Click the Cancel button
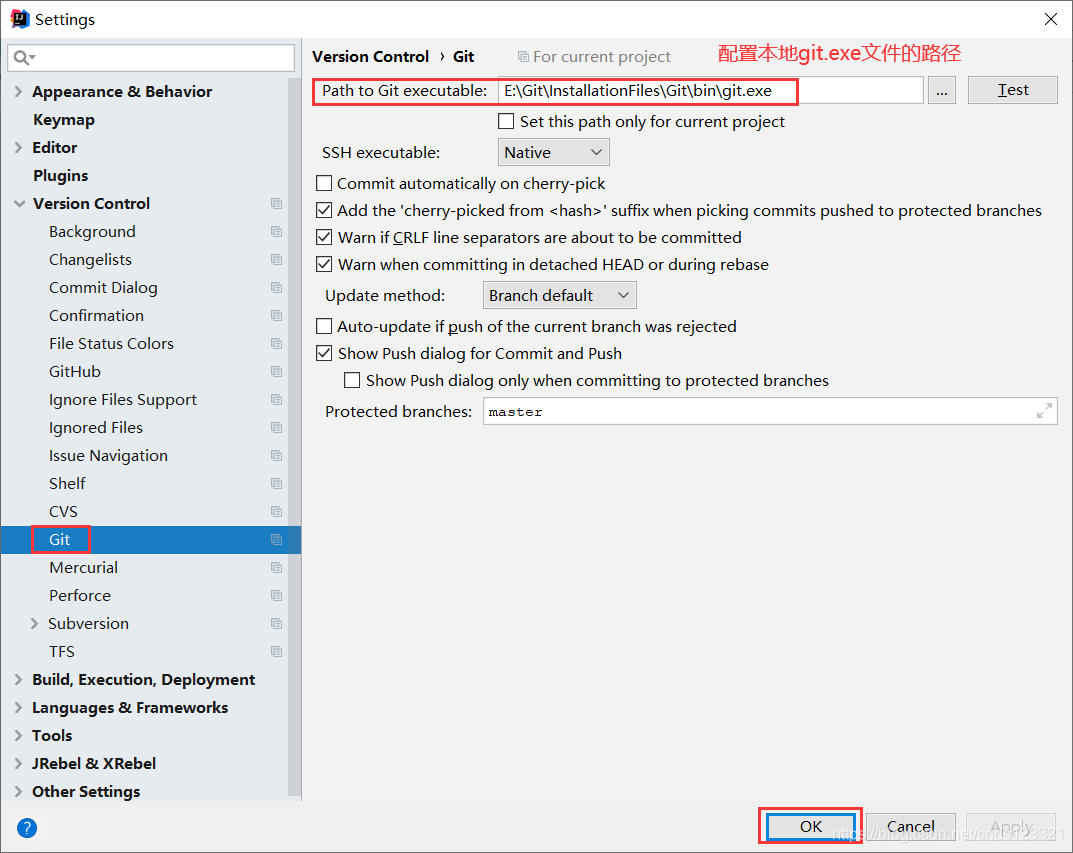This screenshot has height=853, width=1073. tap(911, 826)
